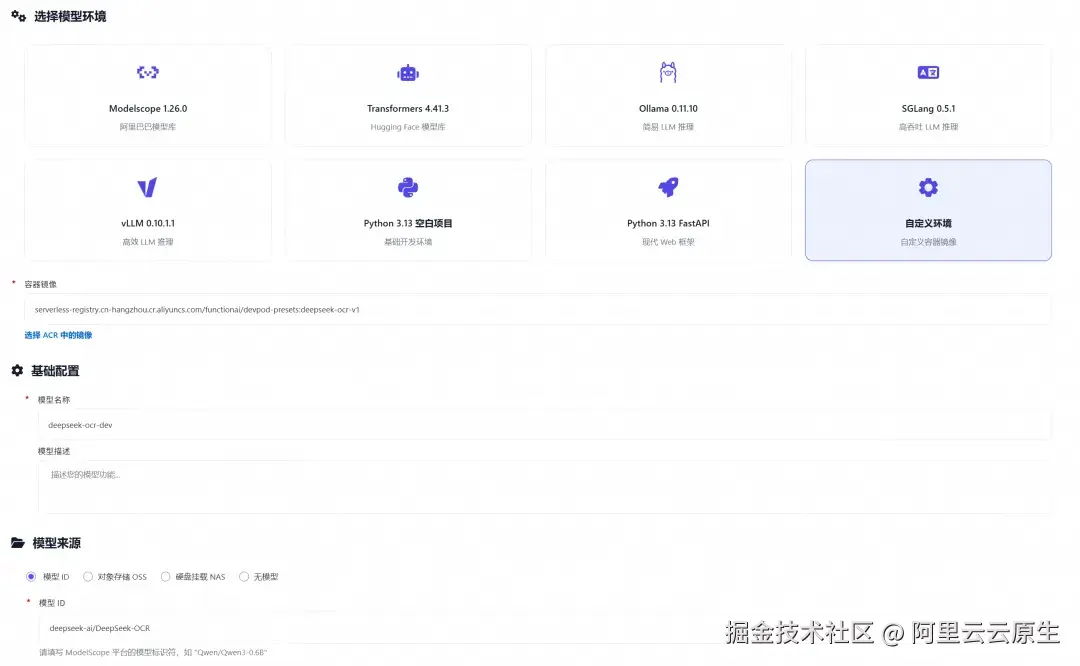This screenshot has height=666, width=1080.
Task: Choose the vLLM 0.10.1.1 logo icon
Action: pos(147,187)
